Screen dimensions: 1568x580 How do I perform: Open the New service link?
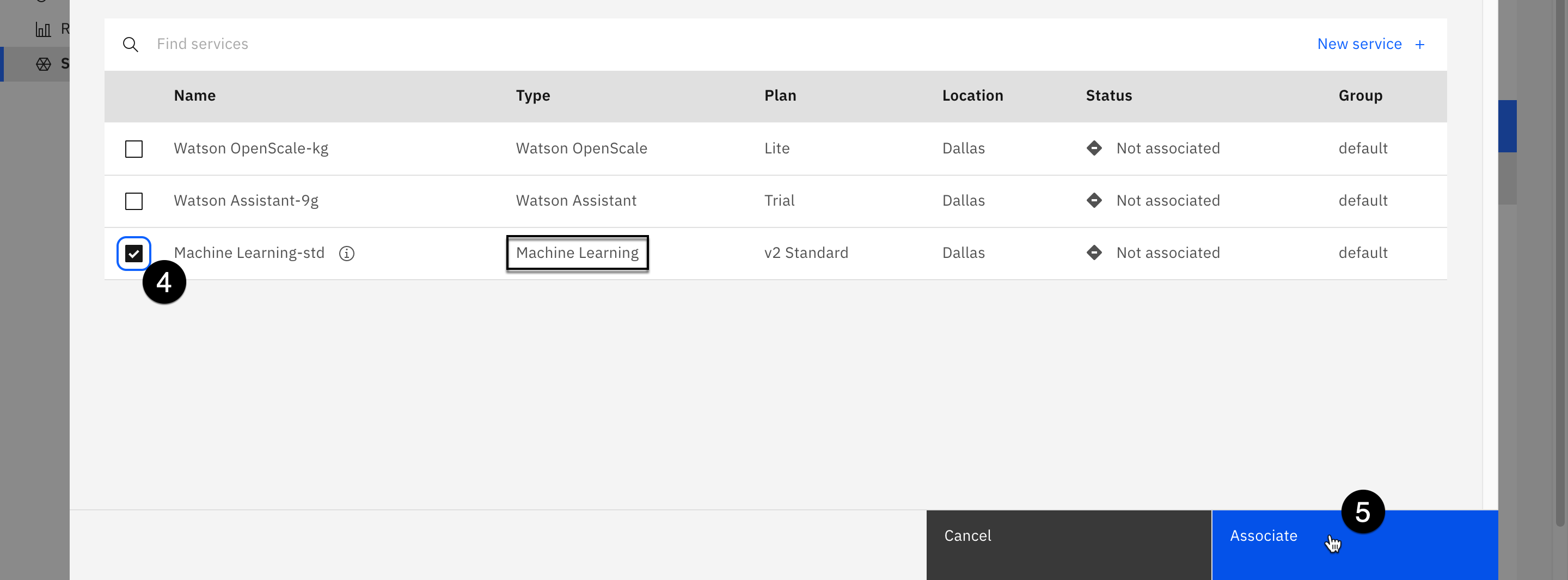pyautogui.click(x=1359, y=45)
